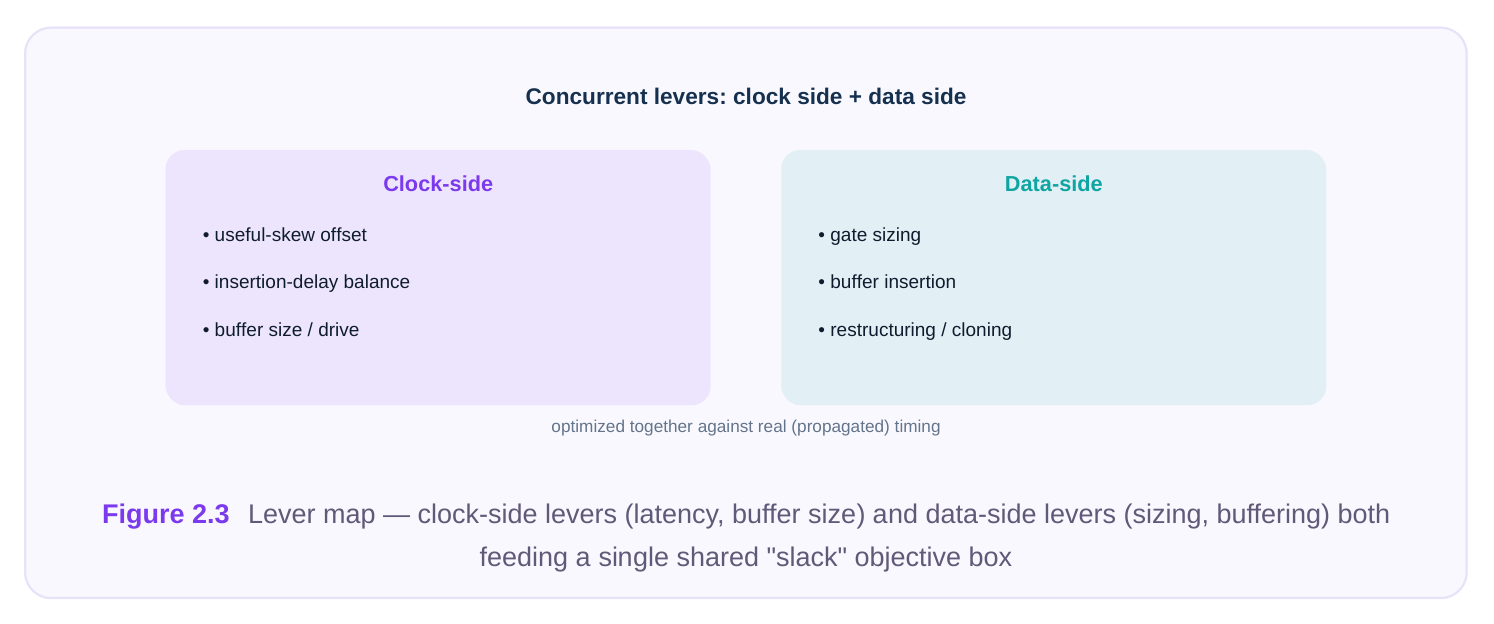Select the Data-side panel title
The image size is (1494, 624).
1053,184
